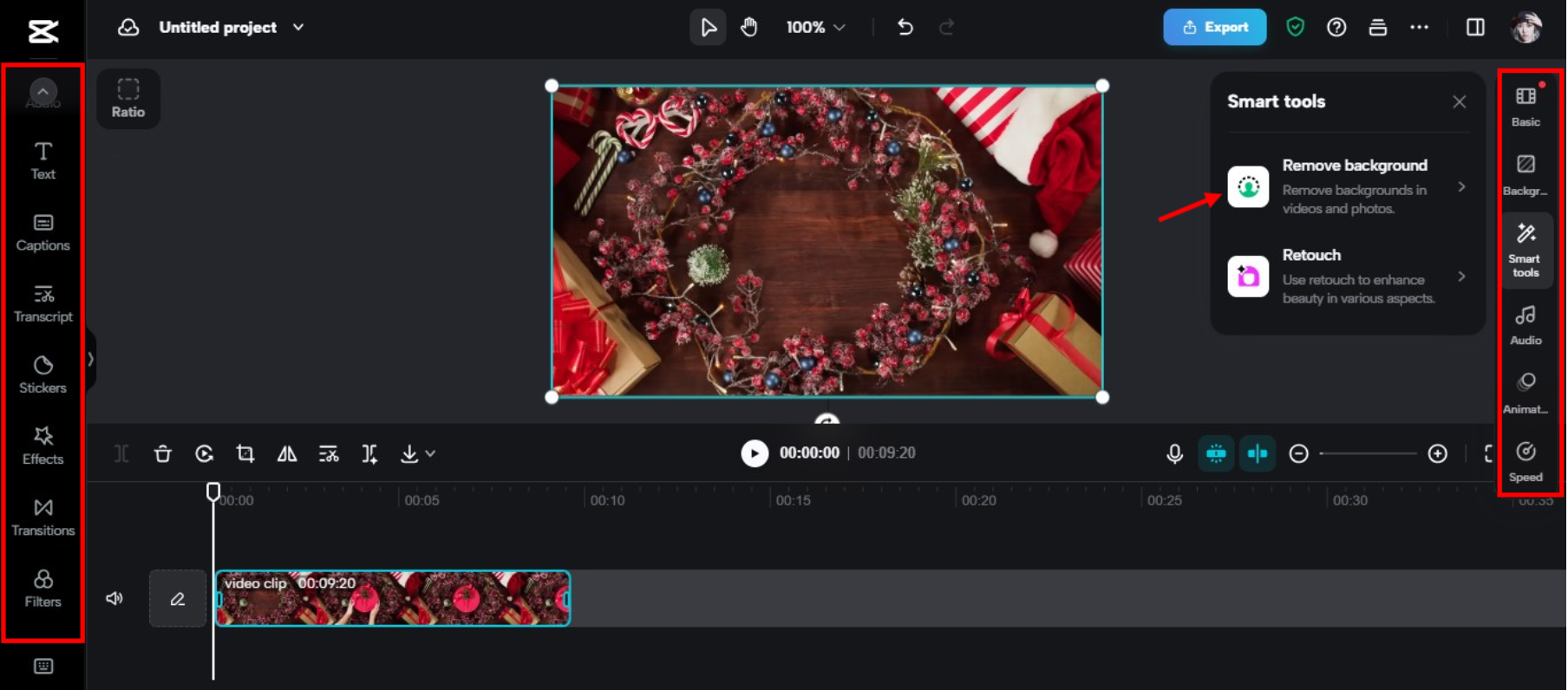Screen dimensions: 1568x690
Task: Switch to the Audio tab on the right
Action: click(x=1526, y=326)
